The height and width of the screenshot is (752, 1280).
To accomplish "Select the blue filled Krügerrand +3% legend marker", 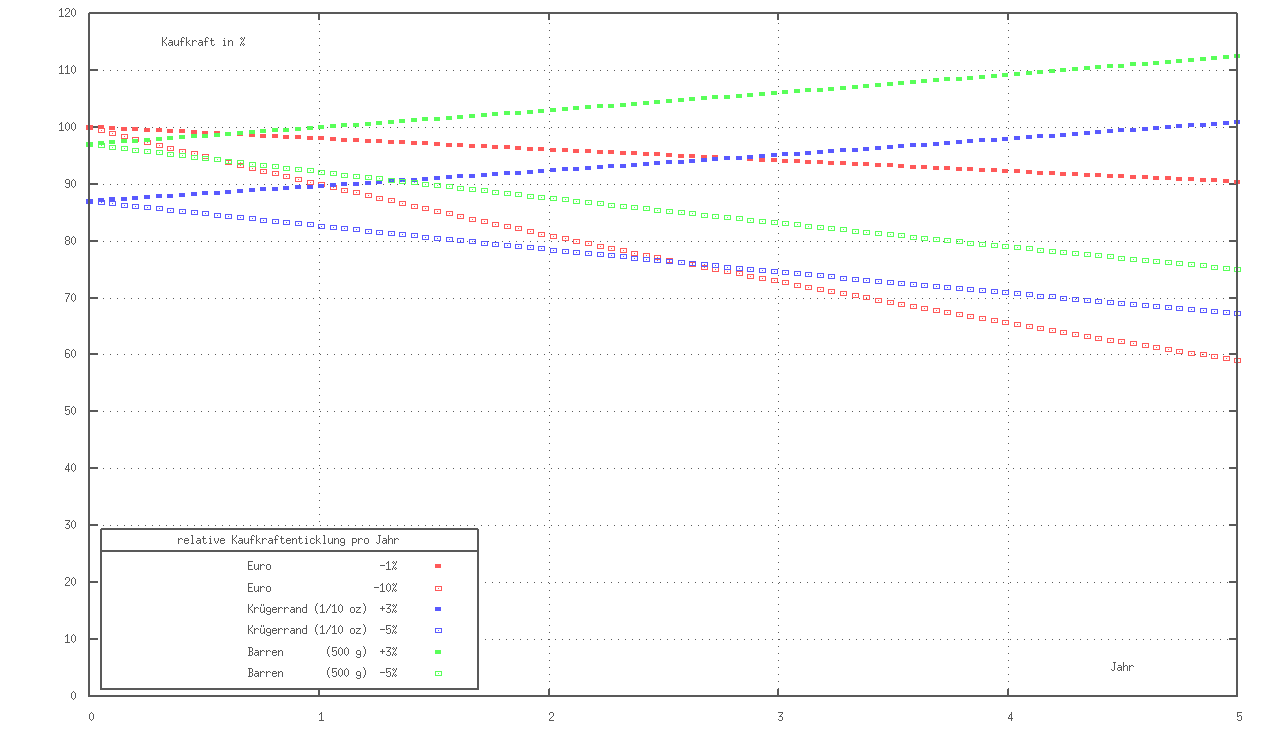I will [x=438, y=609].
